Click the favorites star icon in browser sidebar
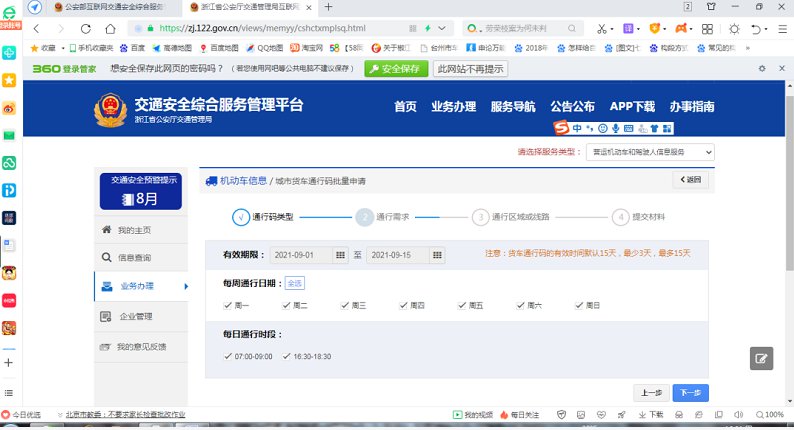The height and width of the screenshot is (430, 794). pyautogui.click(x=9, y=79)
